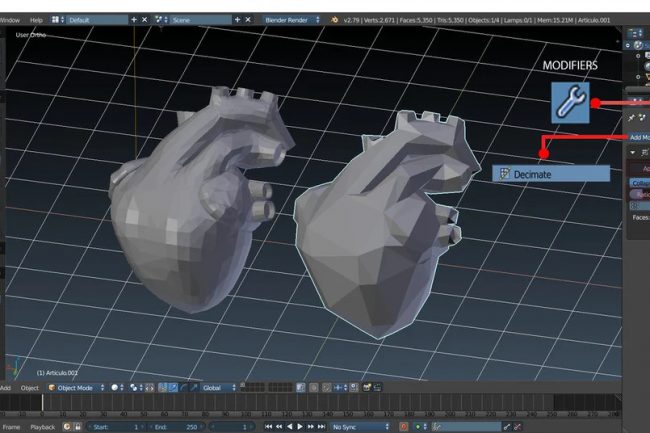Jump to the next keyframe
This screenshot has height=433, width=650.
pyautogui.click(x=310, y=427)
